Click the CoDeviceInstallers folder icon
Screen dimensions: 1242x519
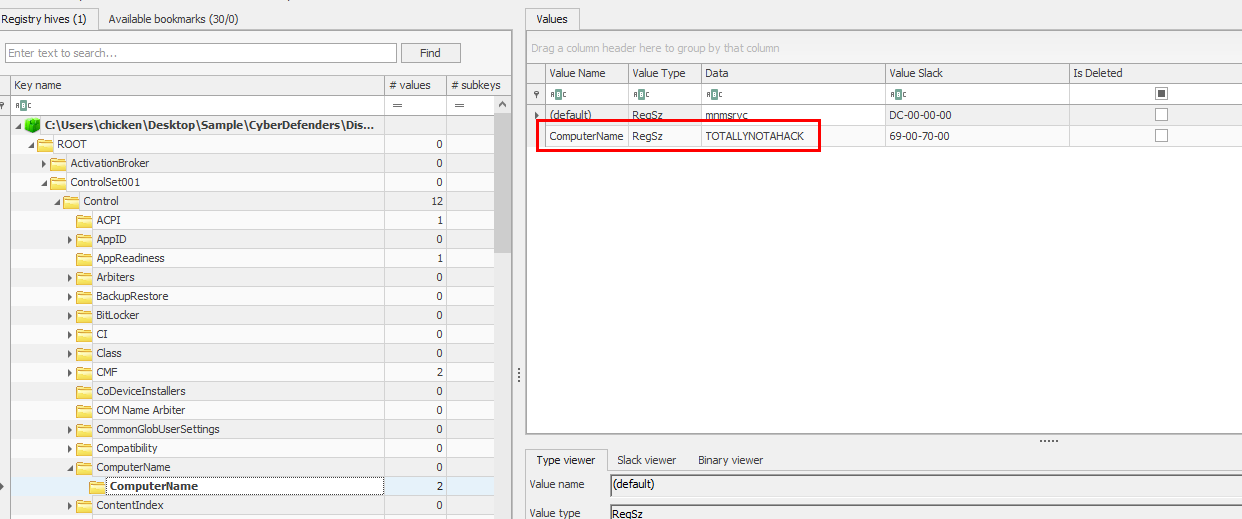(84, 391)
